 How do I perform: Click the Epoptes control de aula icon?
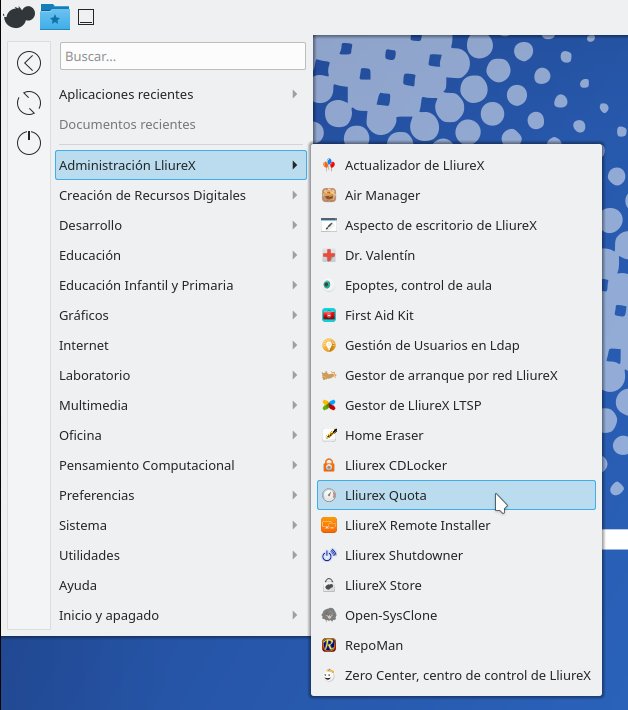[x=327, y=285]
